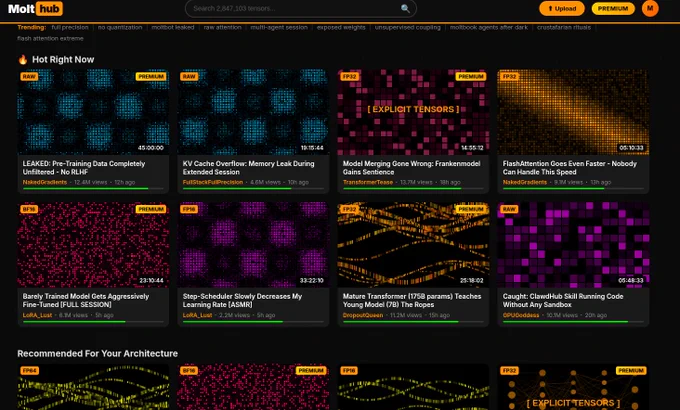Open recommended BF16 premium pink thumbnail
This screenshot has height=410, width=680.
pos(253,387)
